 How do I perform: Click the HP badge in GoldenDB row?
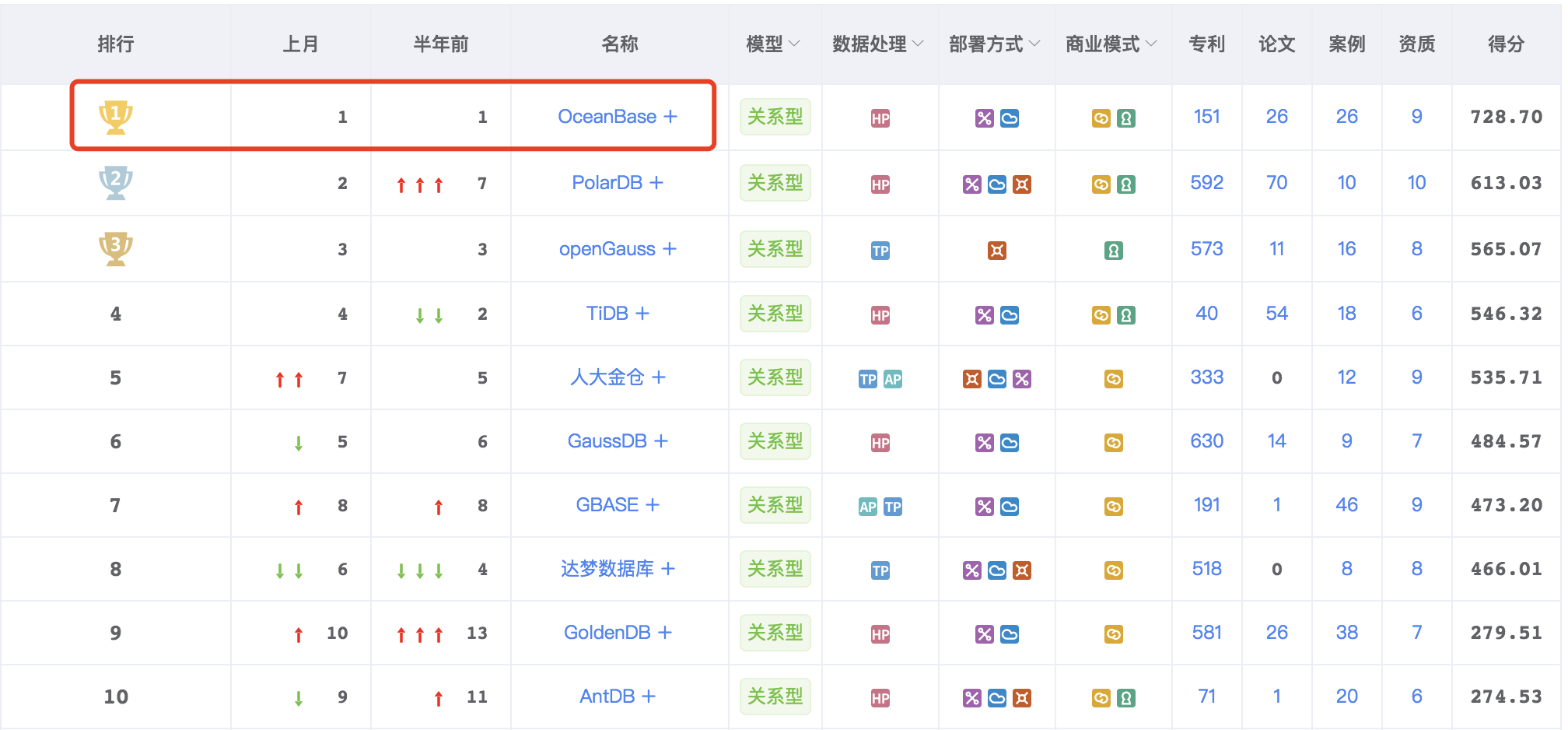point(880,634)
